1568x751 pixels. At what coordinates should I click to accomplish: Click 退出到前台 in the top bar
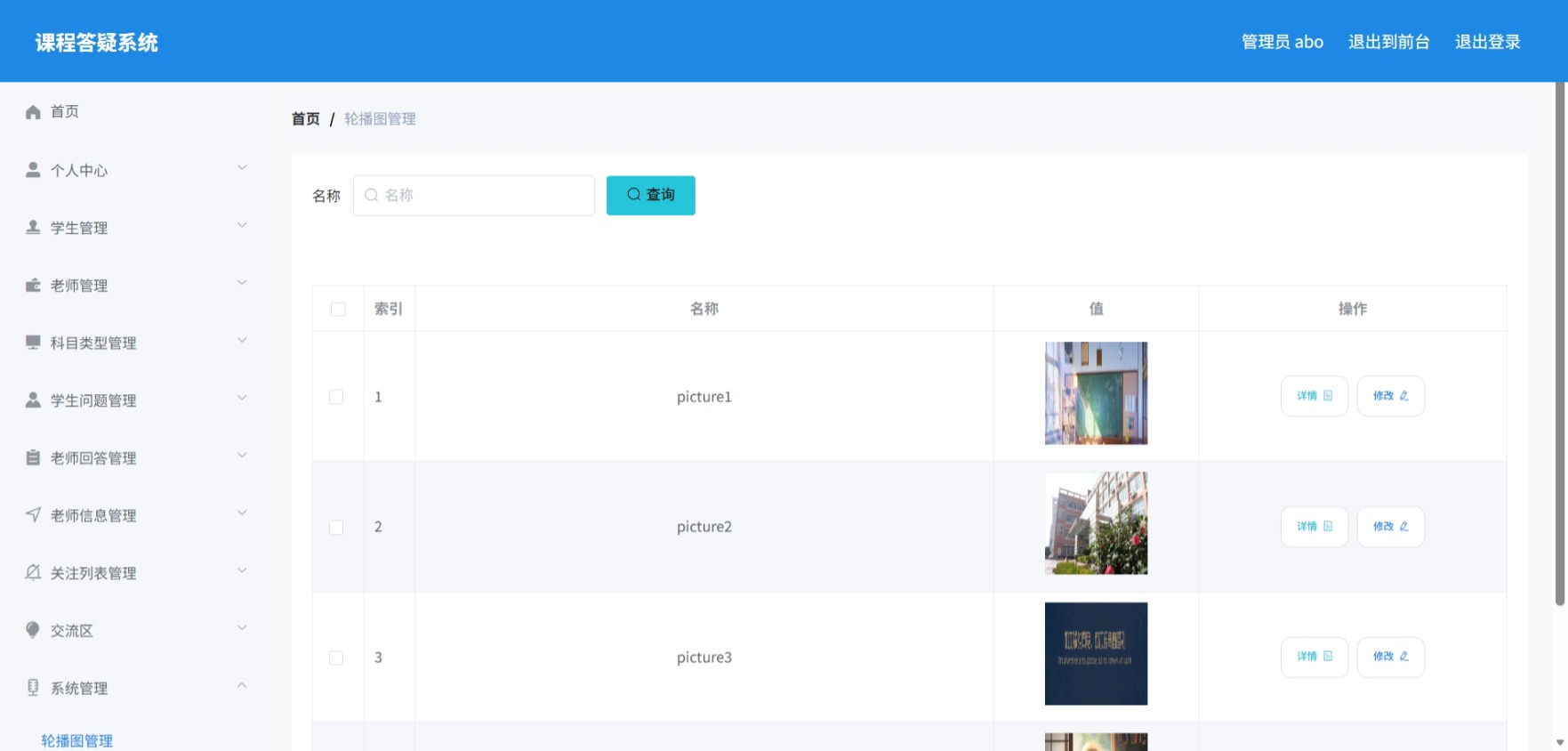point(1388,42)
